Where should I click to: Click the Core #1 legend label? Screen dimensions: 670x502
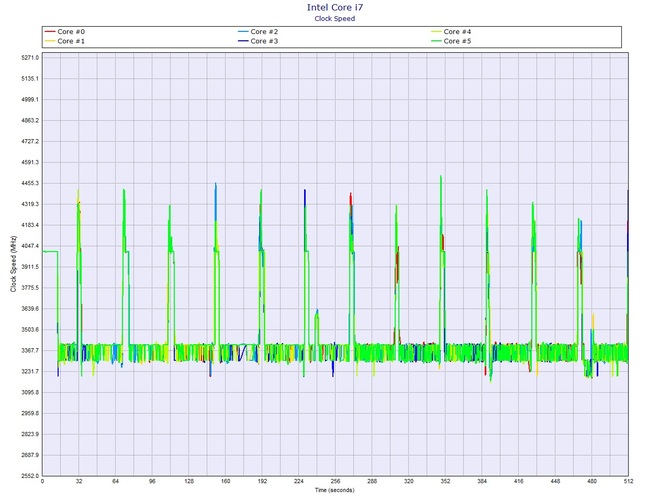pyautogui.click(x=71, y=41)
